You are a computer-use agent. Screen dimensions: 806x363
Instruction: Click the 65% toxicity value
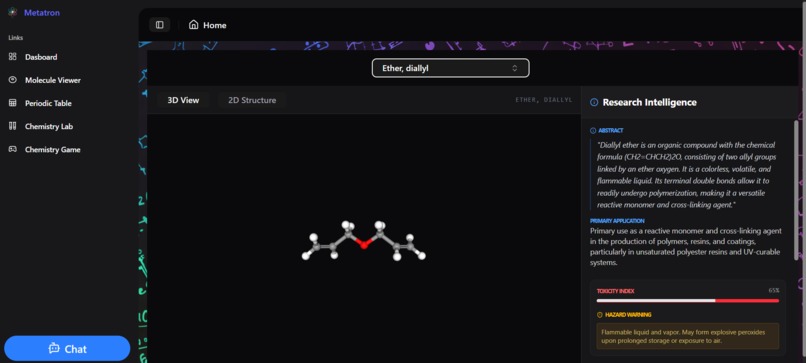[x=774, y=291]
